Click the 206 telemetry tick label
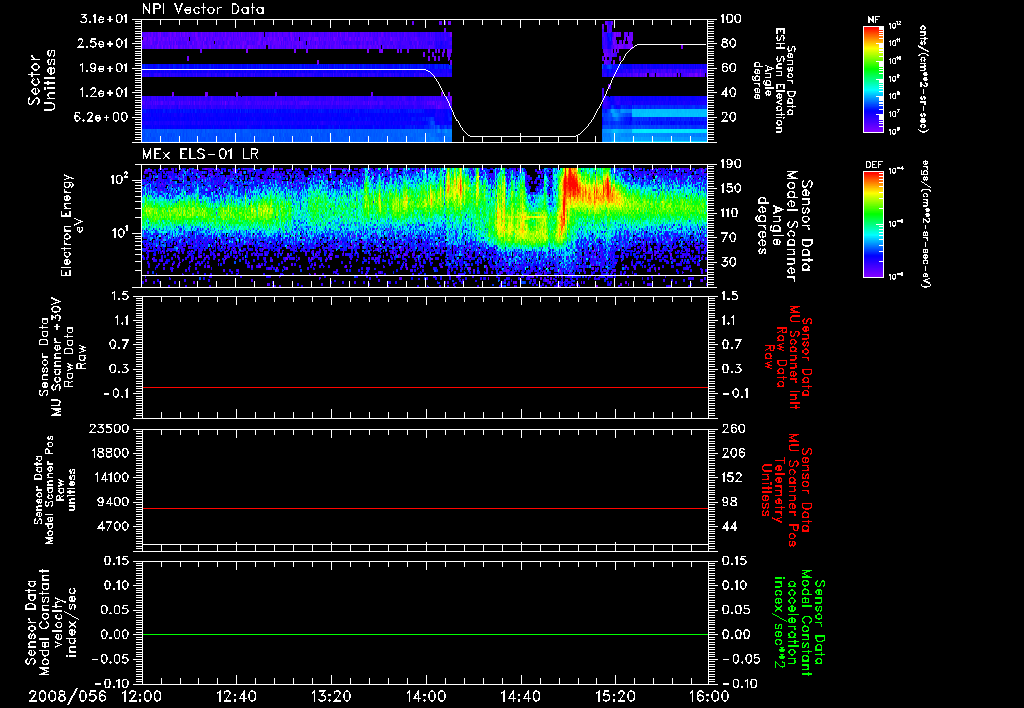Viewport: 1024px width, 708px height. 733,453
